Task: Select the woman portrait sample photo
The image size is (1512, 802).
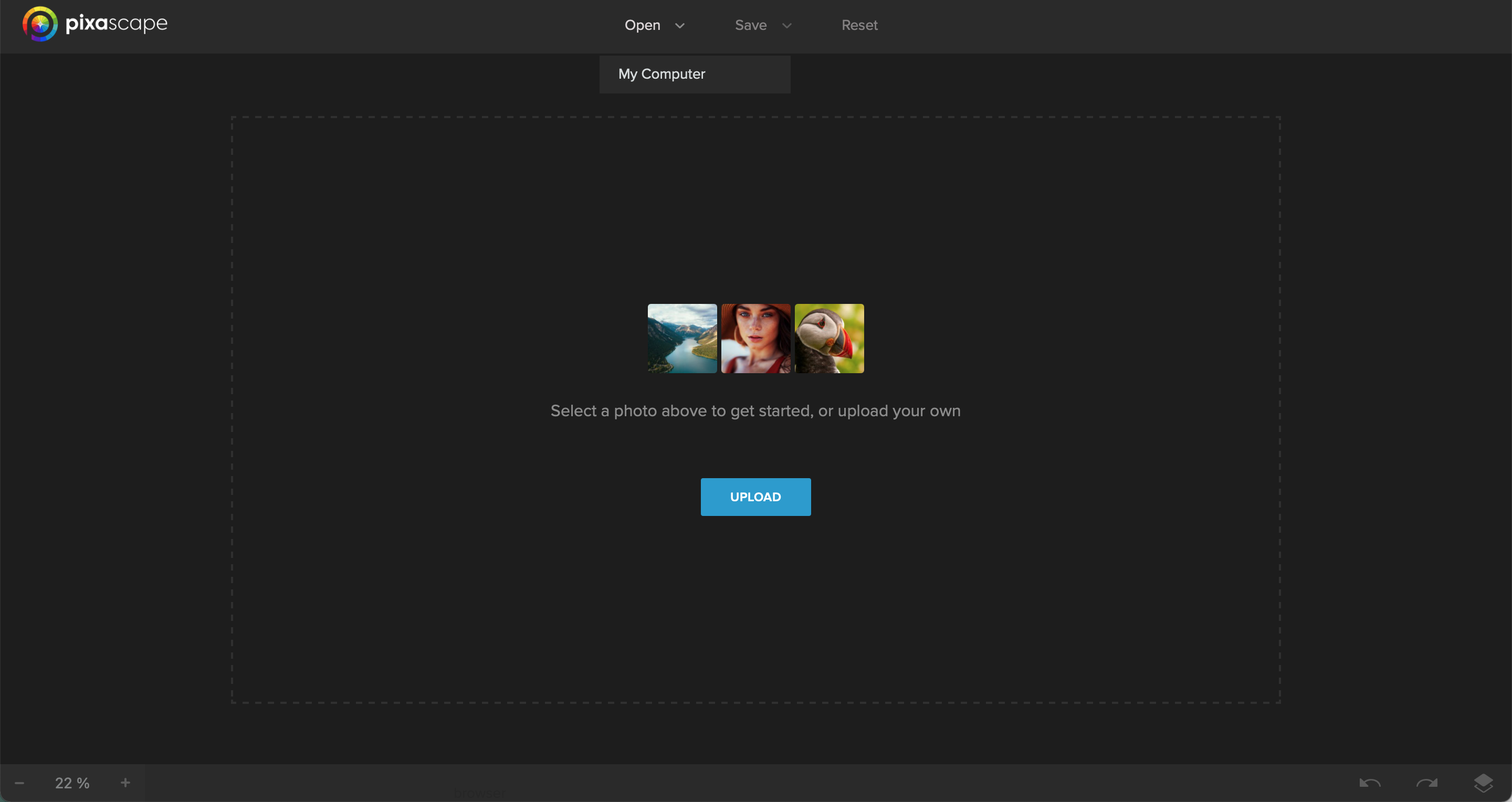Action: (755, 339)
